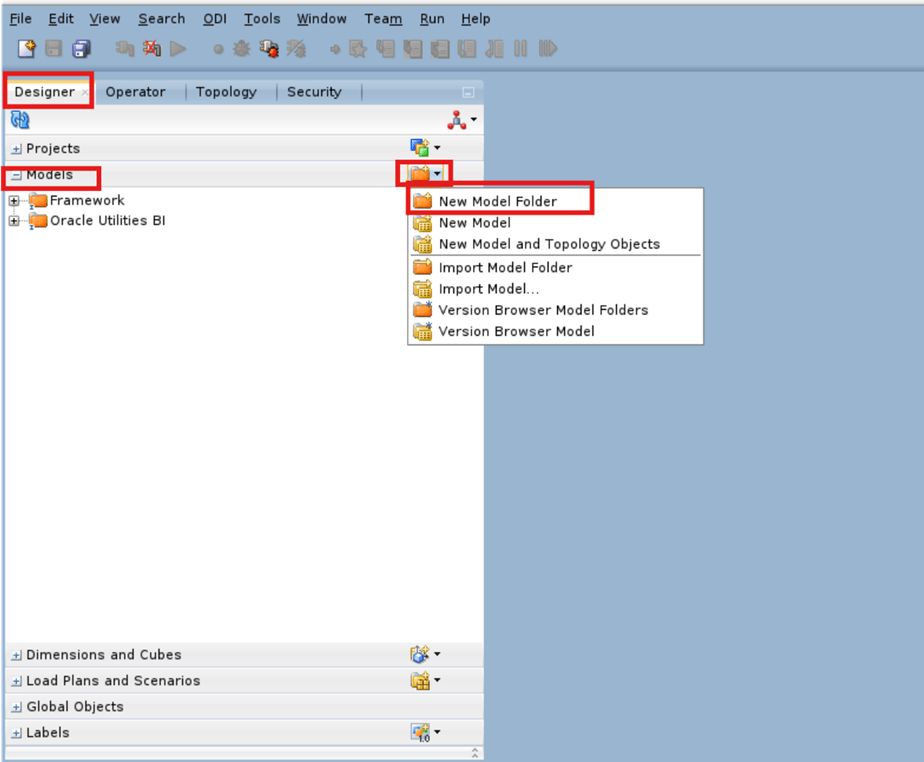Click the New Project icon beside Projects
The height and width of the screenshot is (762, 924).
[x=421, y=147]
